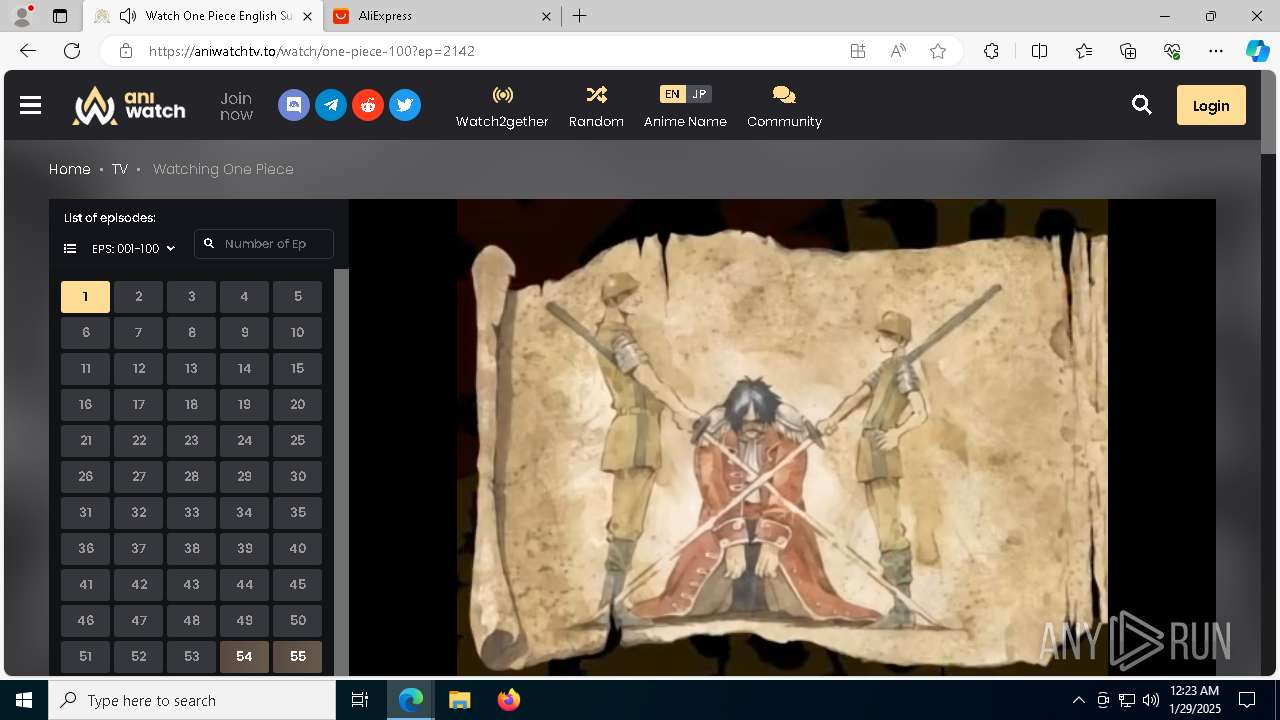The image size is (1280, 720).
Task: Select episode 5
Action: coord(297,297)
